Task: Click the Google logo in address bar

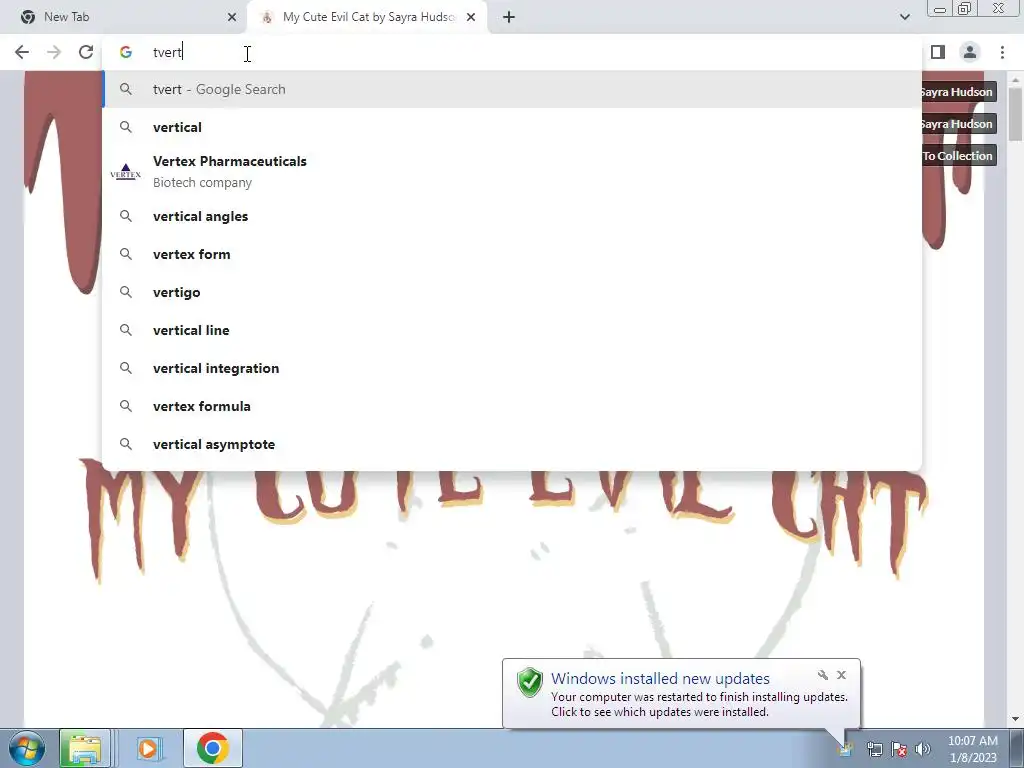Action: [125, 52]
